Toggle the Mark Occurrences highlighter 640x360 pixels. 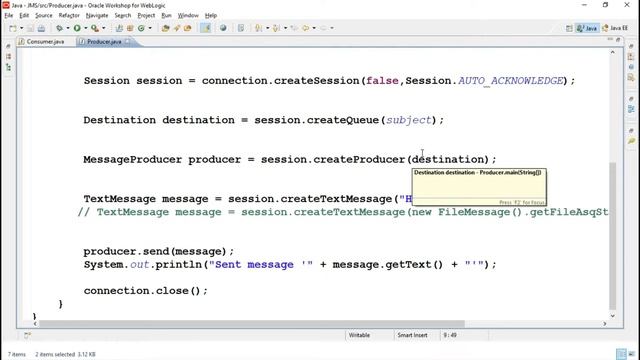(206, 28)
